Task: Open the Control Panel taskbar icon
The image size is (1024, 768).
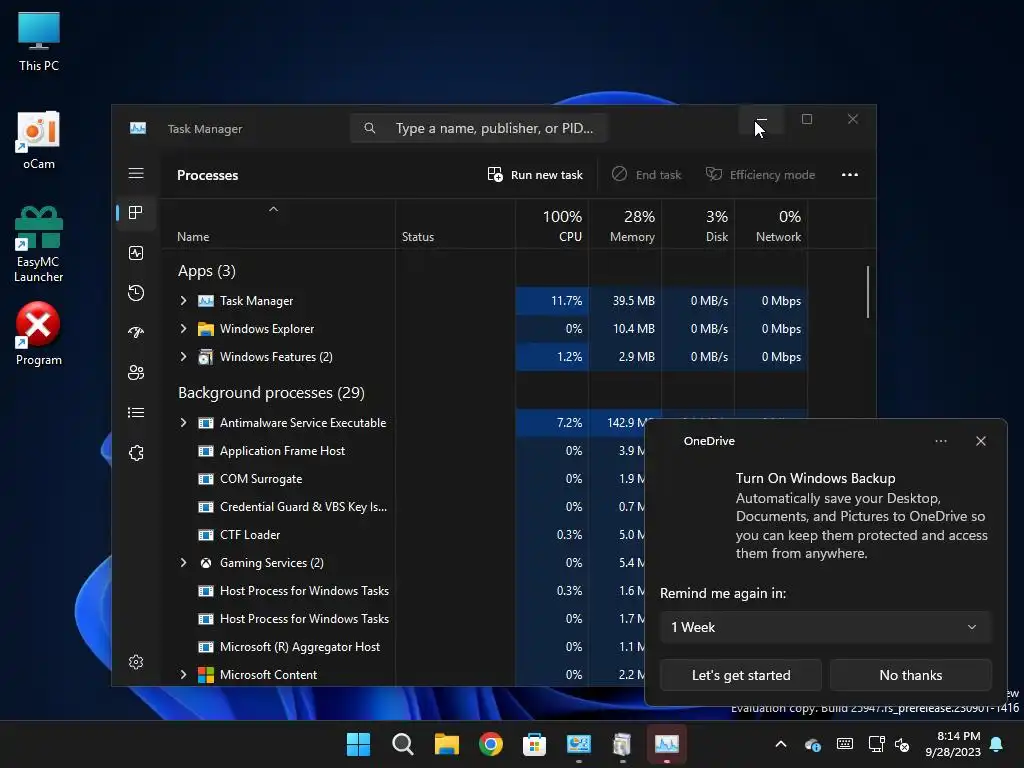Action: click(579, 744)
